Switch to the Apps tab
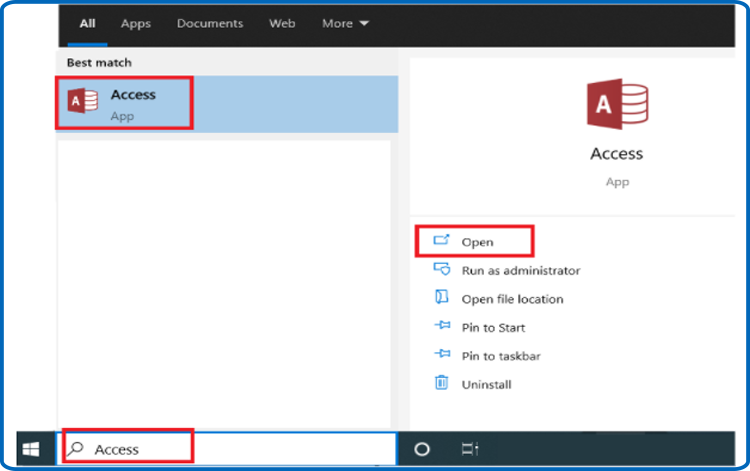 tap(136, 23)
